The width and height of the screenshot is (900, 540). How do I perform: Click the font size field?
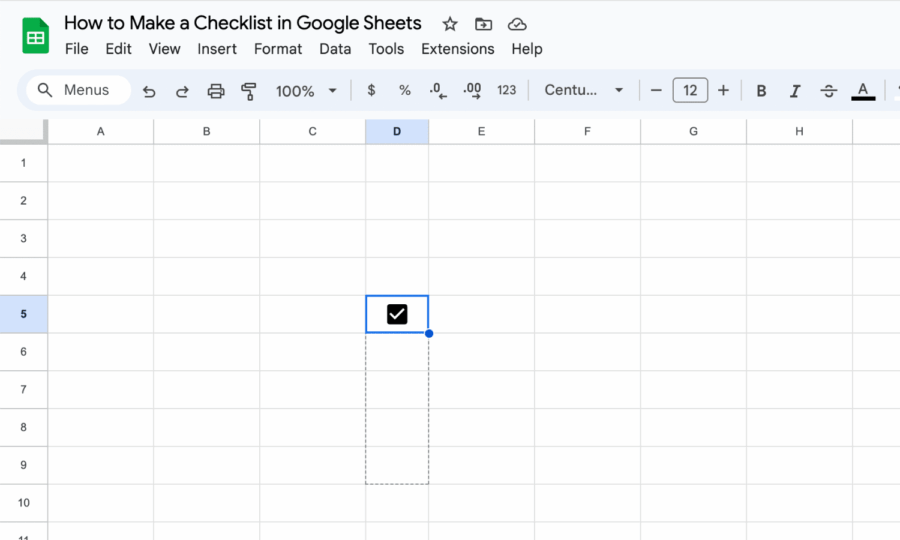coord(690,90)
